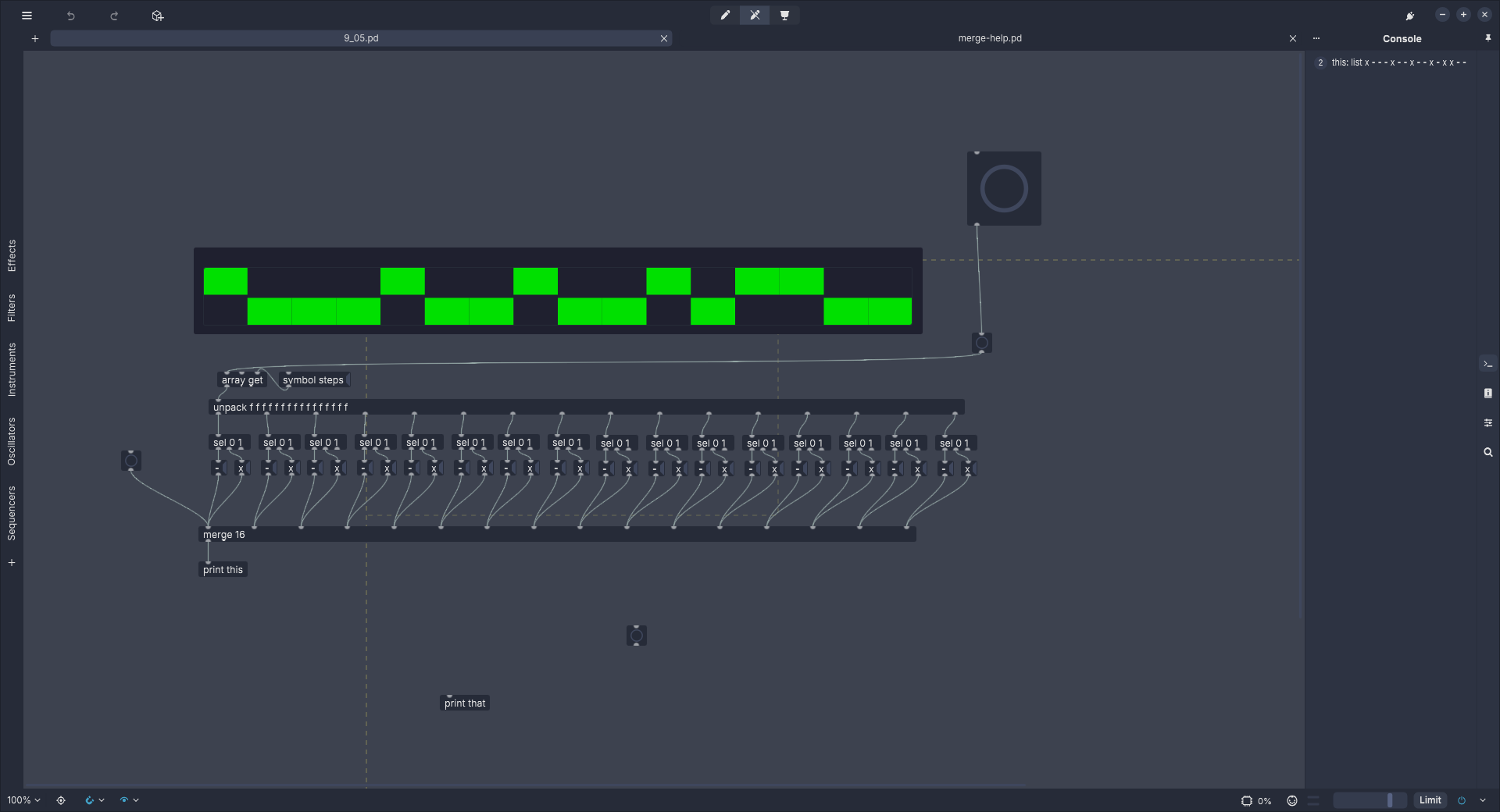This screenshot has height=812, width=1500.
Task: Select the unpack f f f object
Action: [x=587, y=408]
